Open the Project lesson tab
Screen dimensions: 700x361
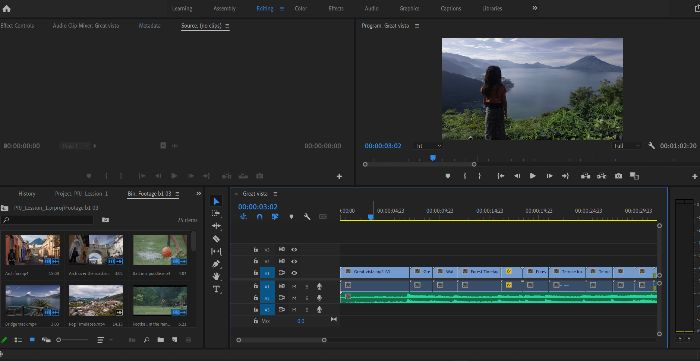pyautogui.click(x=81, y=194)
